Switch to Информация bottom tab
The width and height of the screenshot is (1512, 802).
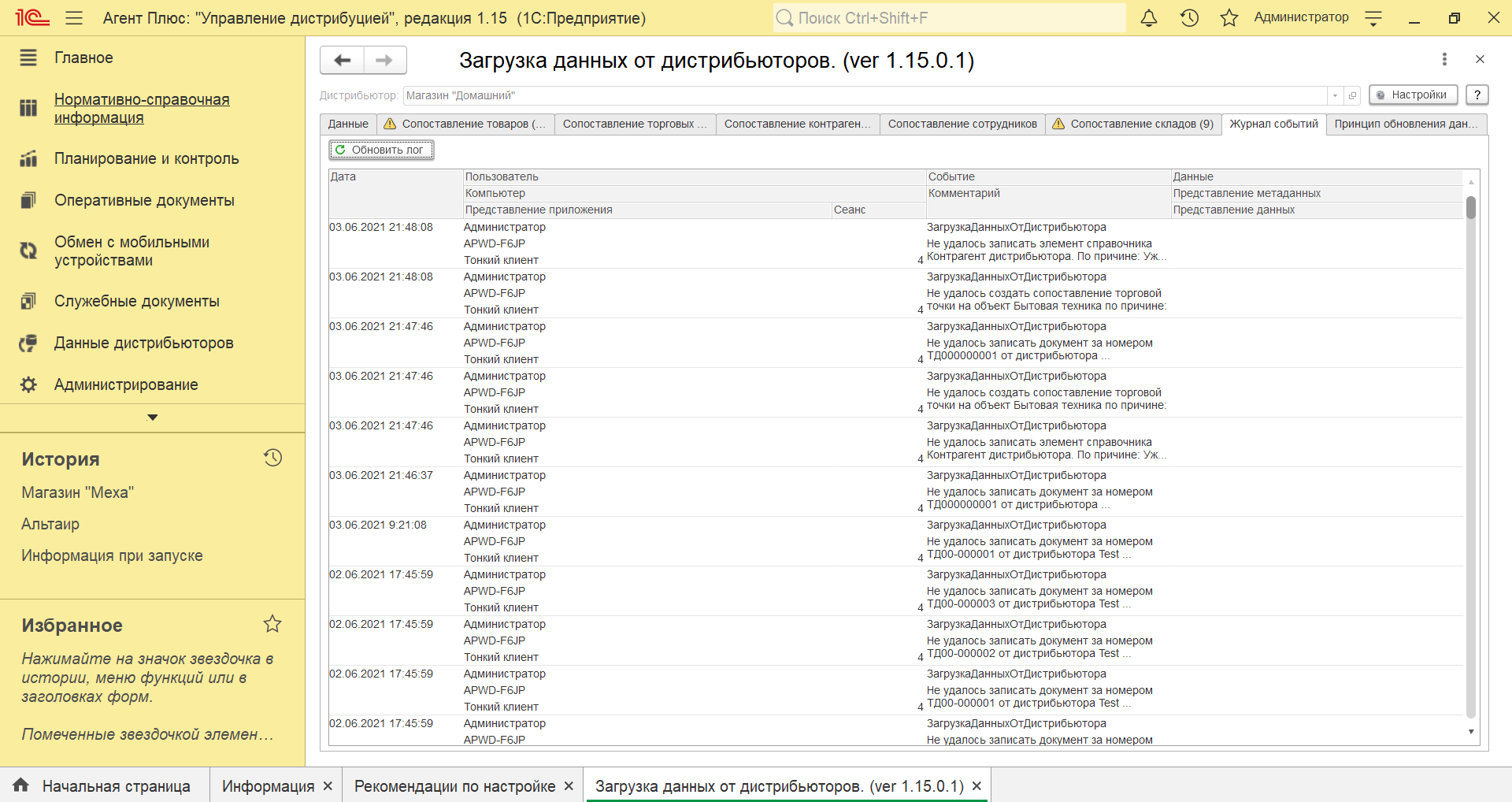[268, 786]
